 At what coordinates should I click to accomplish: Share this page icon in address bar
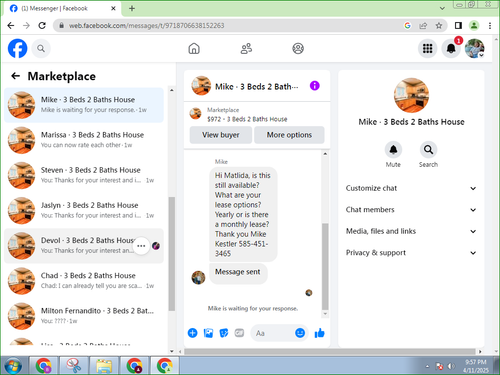click(x=423, y=25)
